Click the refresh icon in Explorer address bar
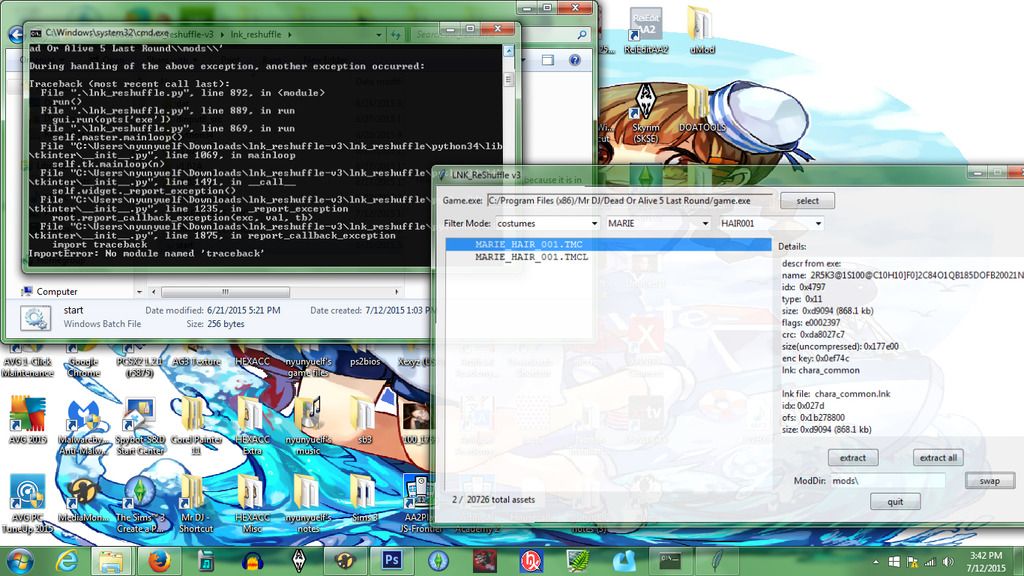 tap(395, 34)
